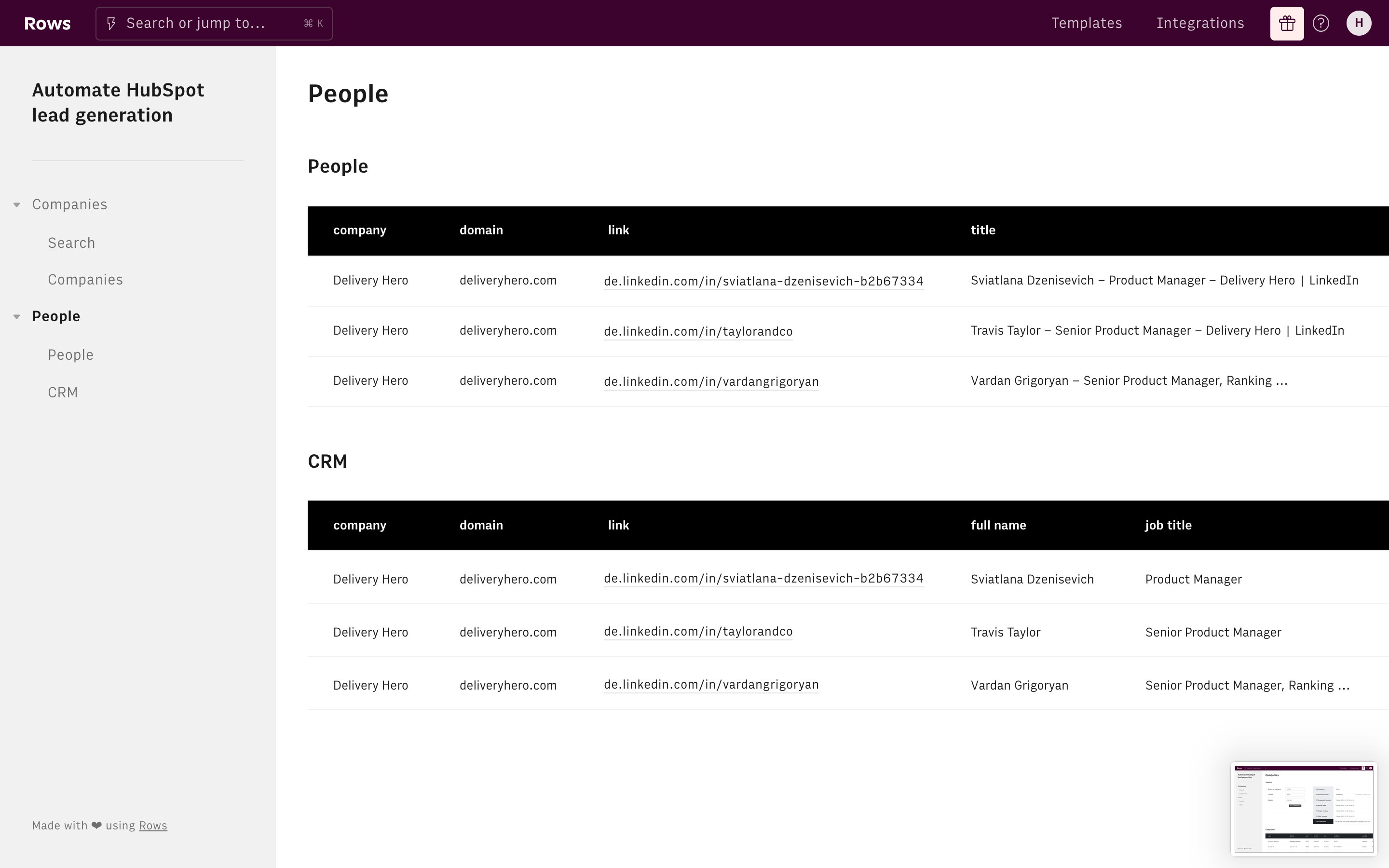The height and width of the screenshot is (868, 1389).
Task: Open sviatlana-dzenisevich LinkedIn link in CRM table
Action: click(x=763, y=579)
